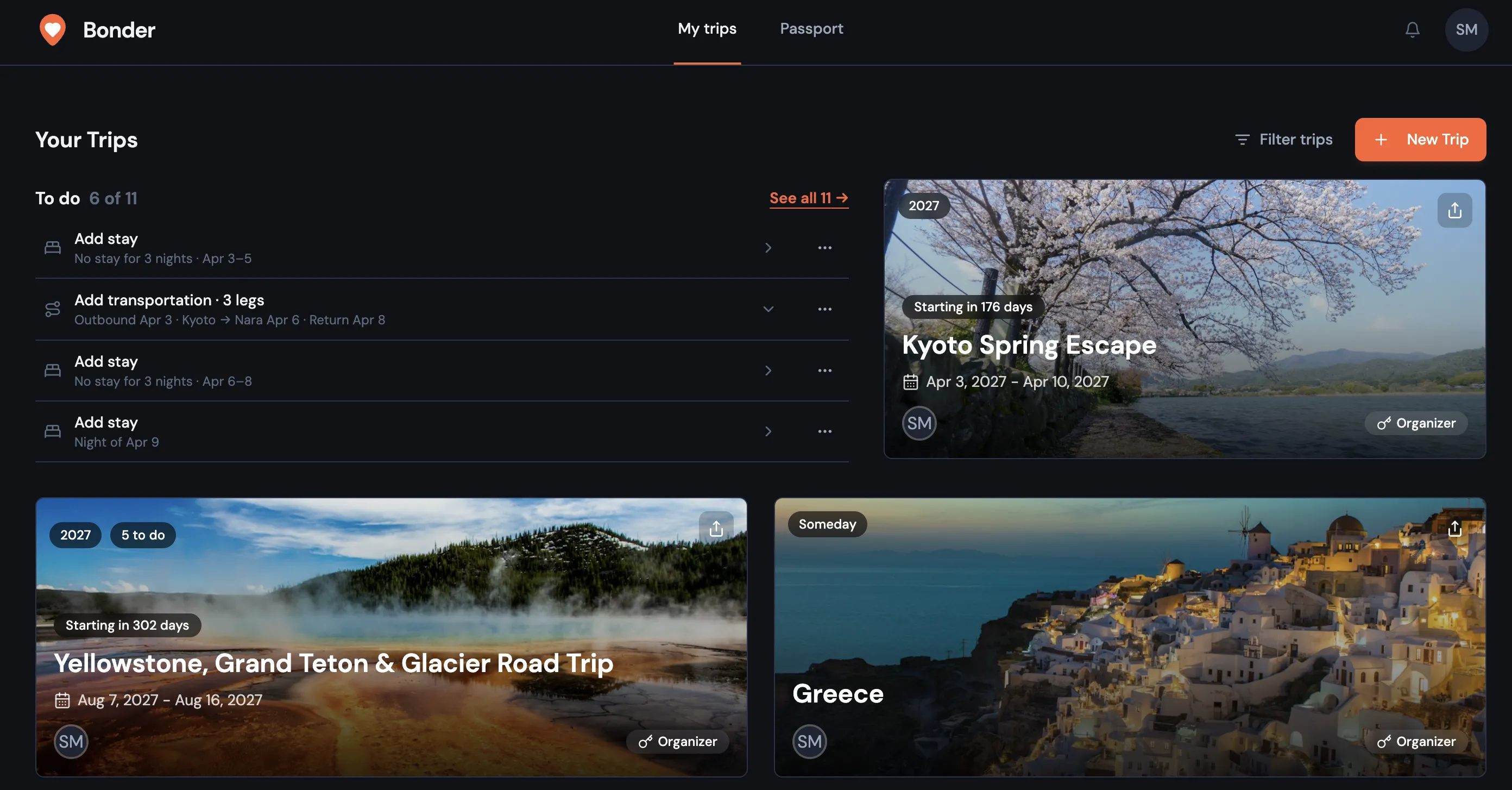Open more options for Apr 6–8 stay
Image resolution: width=1512 pixels, height=790 pixels.
[824, 371]
